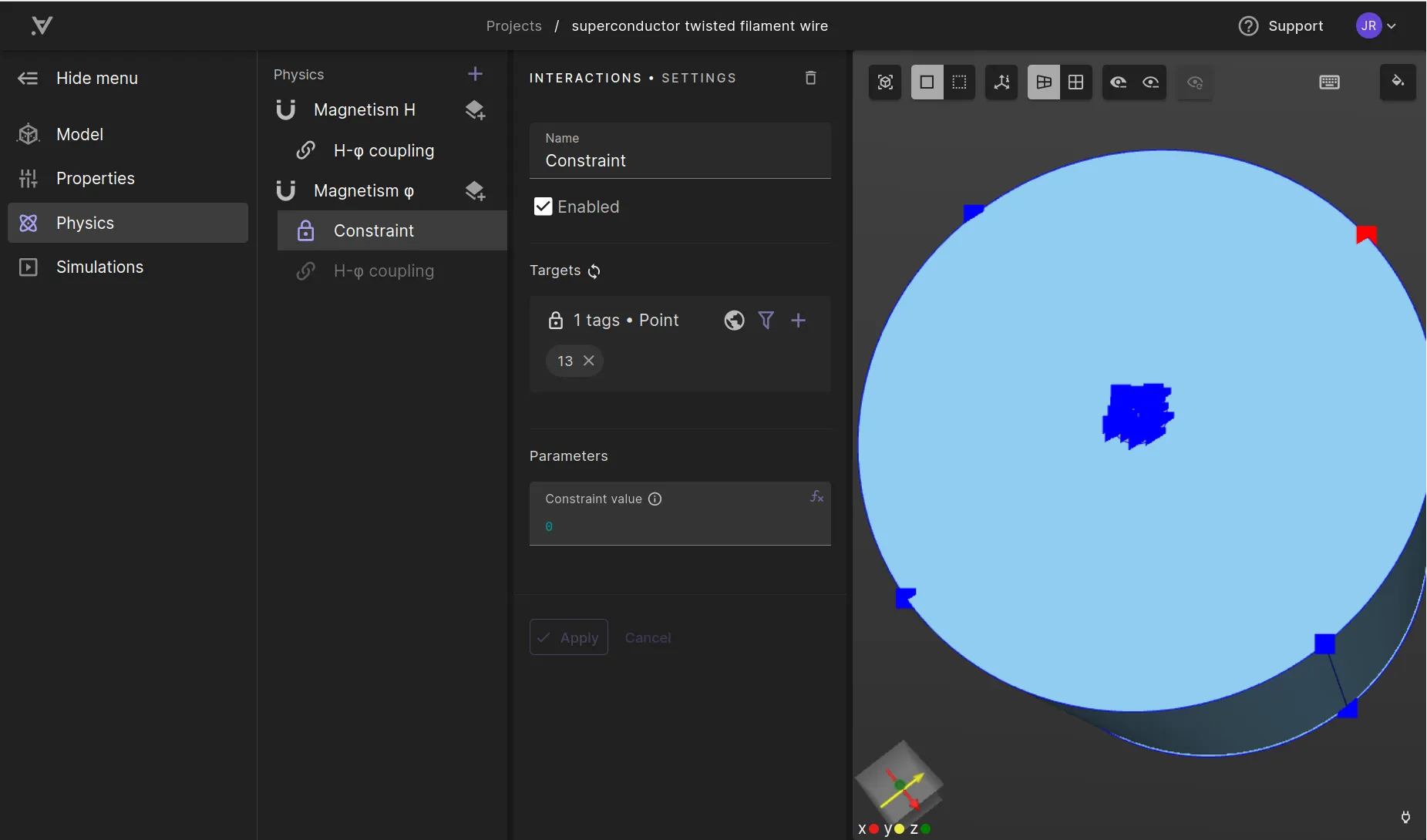Toggle the coordinate axes info icon

tap(1001, 82)
